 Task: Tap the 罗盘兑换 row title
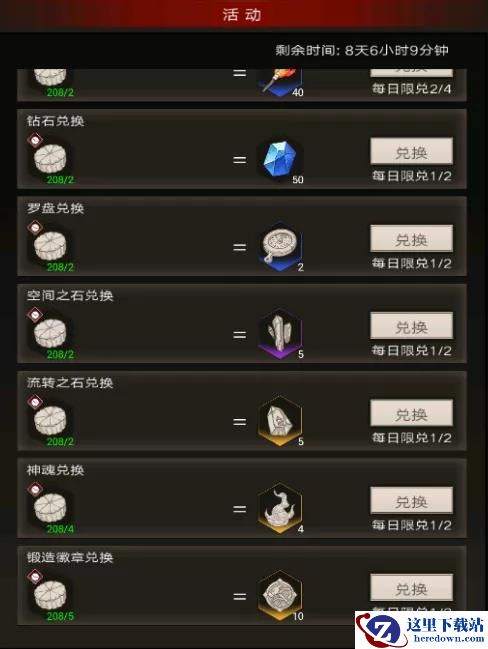point(55,208)
